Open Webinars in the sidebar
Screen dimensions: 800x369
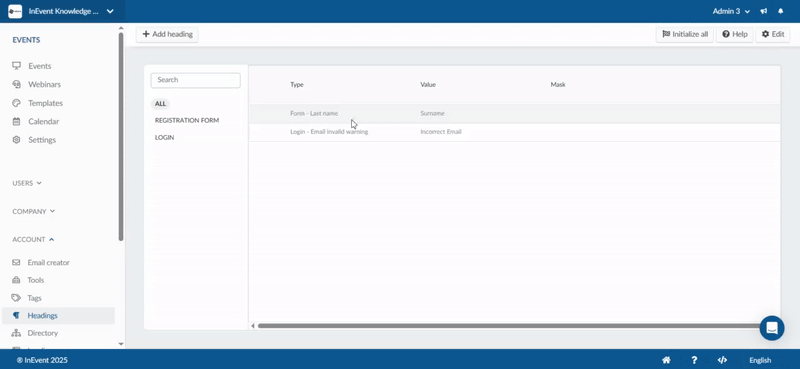[44, 84]
